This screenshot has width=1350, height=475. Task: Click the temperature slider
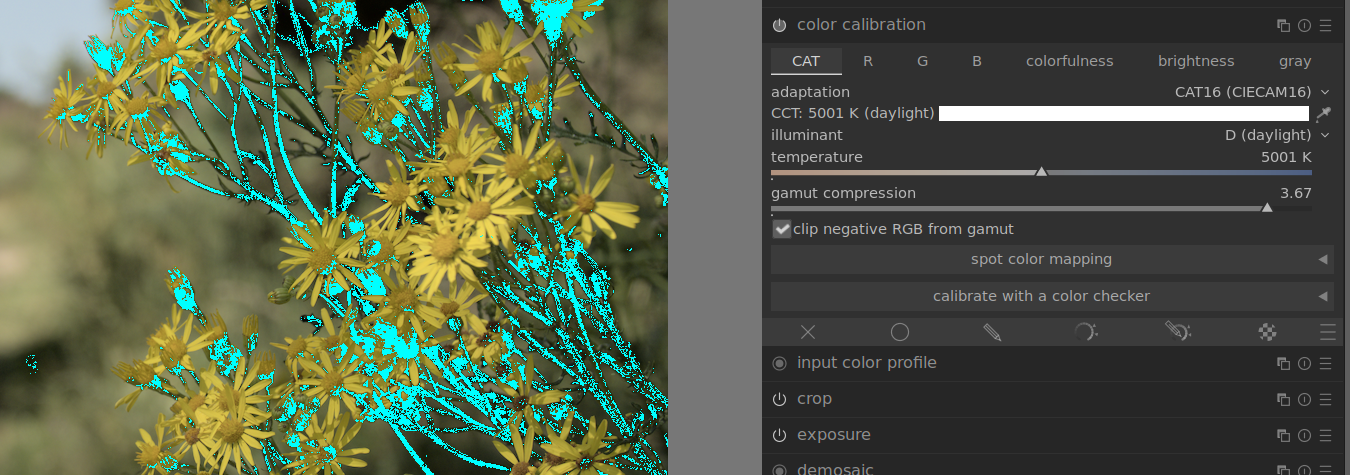[x=1041, y=172]
